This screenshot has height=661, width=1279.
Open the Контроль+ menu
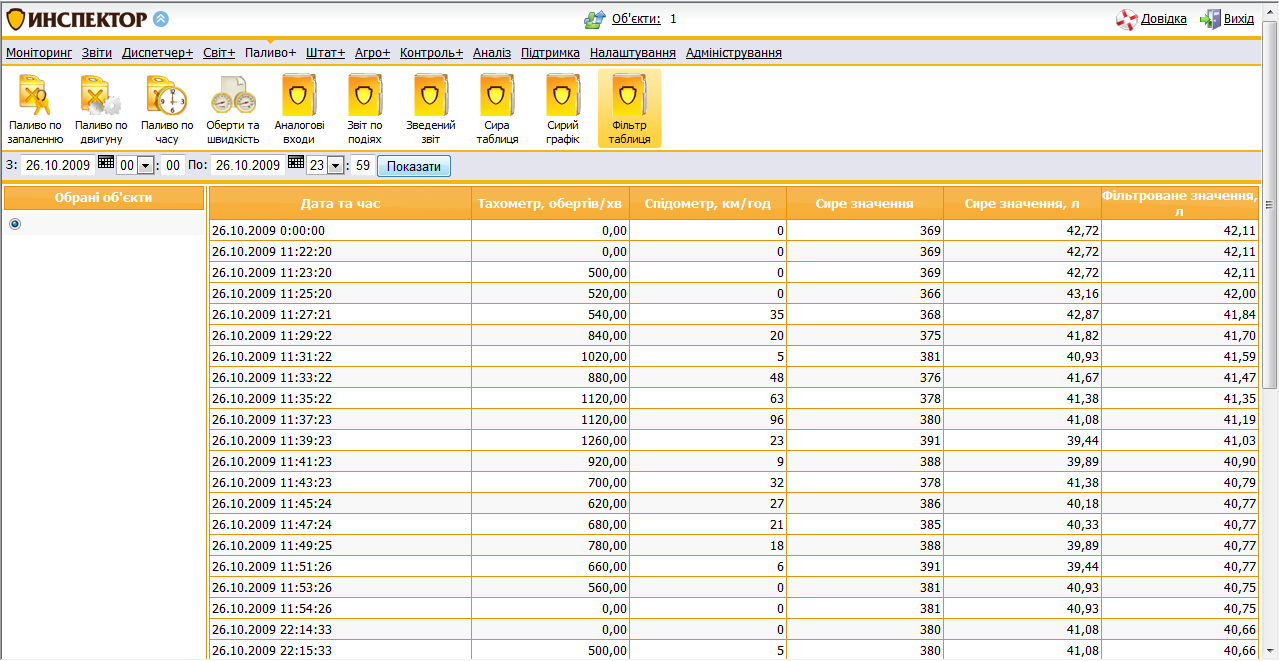tap(431, 53)
